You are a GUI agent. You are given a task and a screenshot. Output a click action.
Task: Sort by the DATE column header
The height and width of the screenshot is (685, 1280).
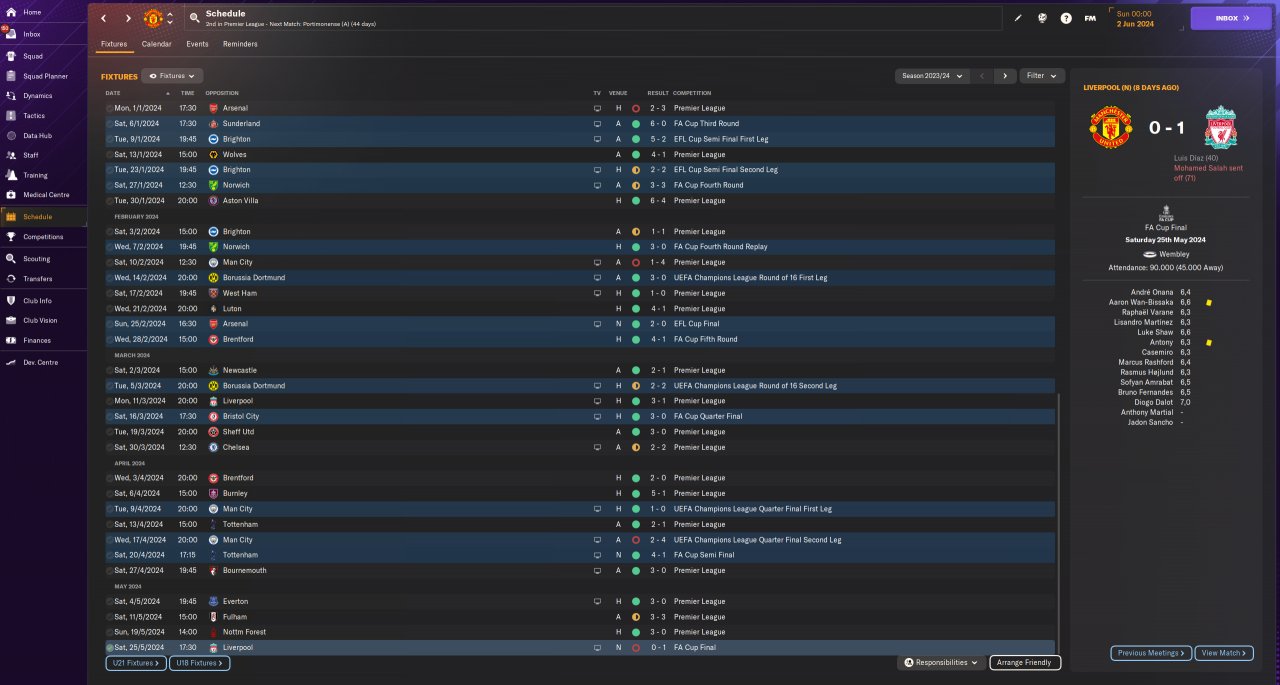pos(113,93)
